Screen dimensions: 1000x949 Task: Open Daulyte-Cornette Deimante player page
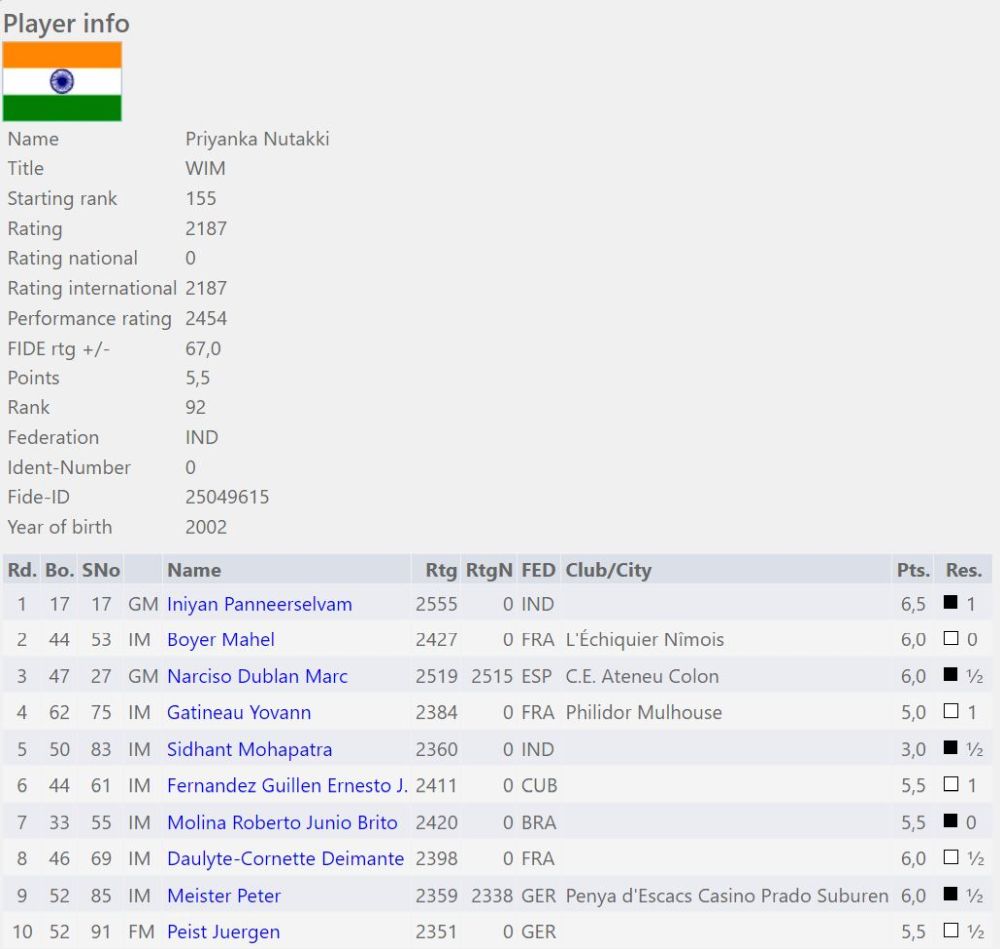[x=285, y=859]
